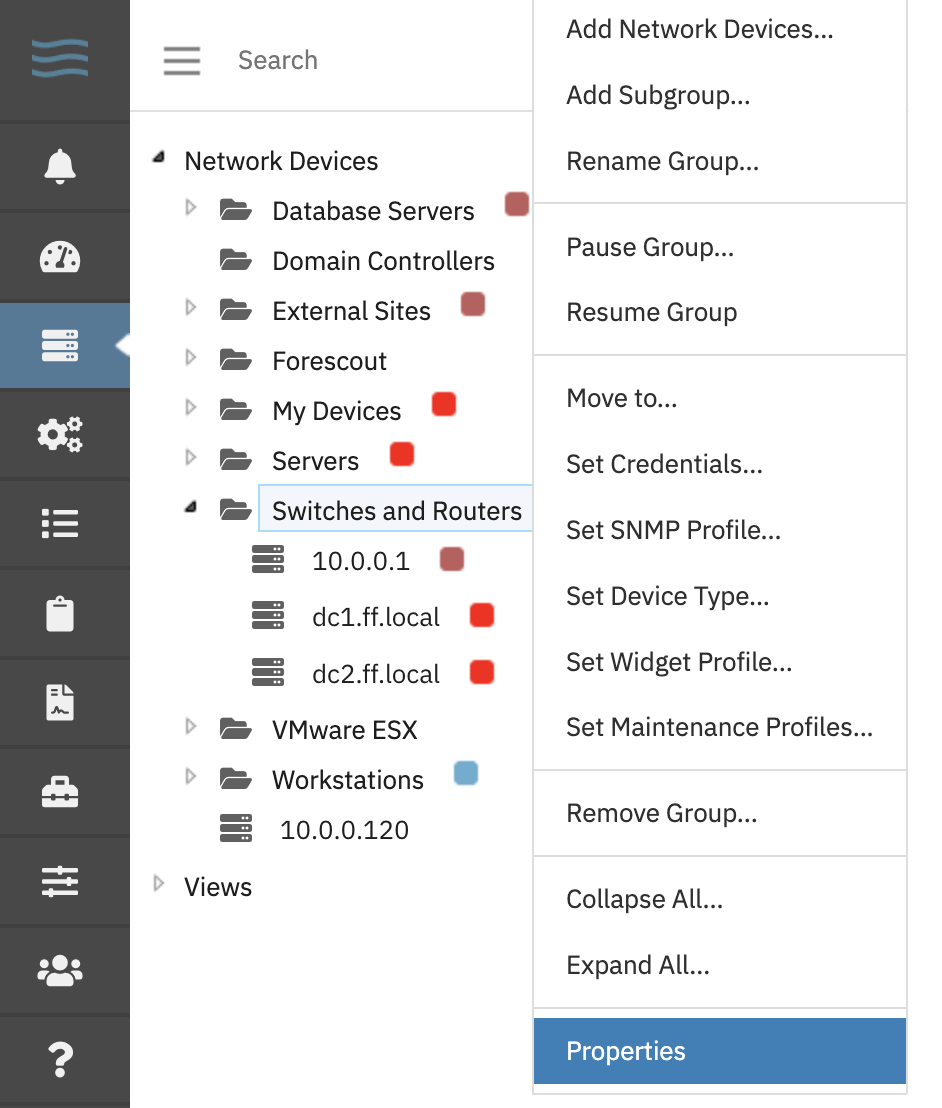Choose Properties from the context menu

[x=719, y=1051]
